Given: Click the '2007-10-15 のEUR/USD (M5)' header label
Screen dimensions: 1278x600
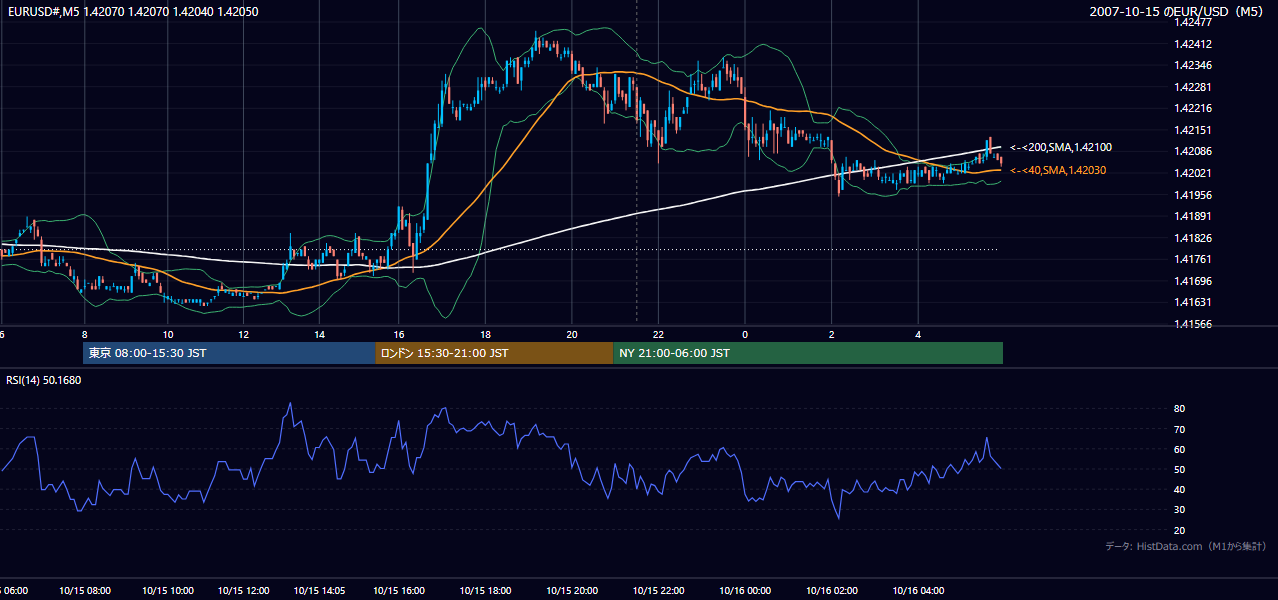Looking at the screenshot, I should pyautogui.click(x=1177, y=12).
